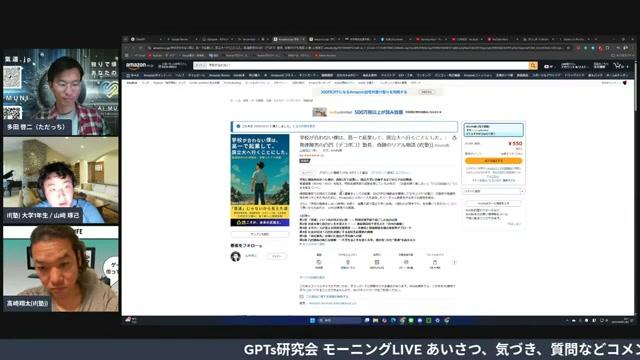Open the list dropdown below the buy box
Screen dimensions: 640x360
click(x=493, y=191)
